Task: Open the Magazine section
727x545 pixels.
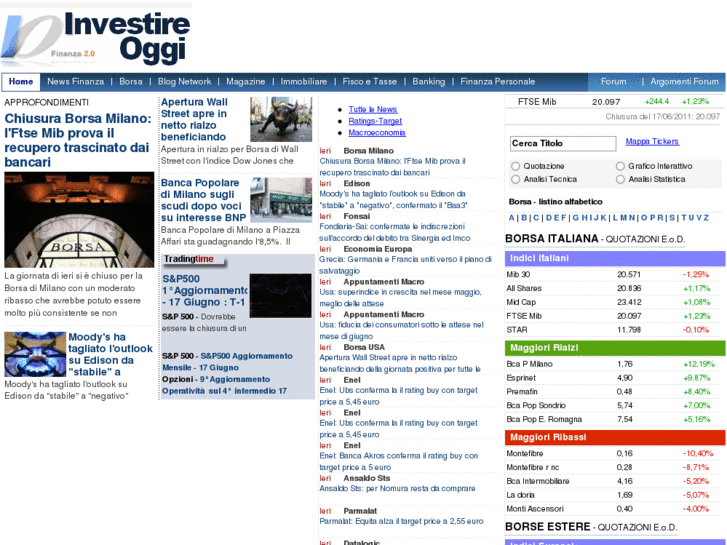Action: point(246,82)
